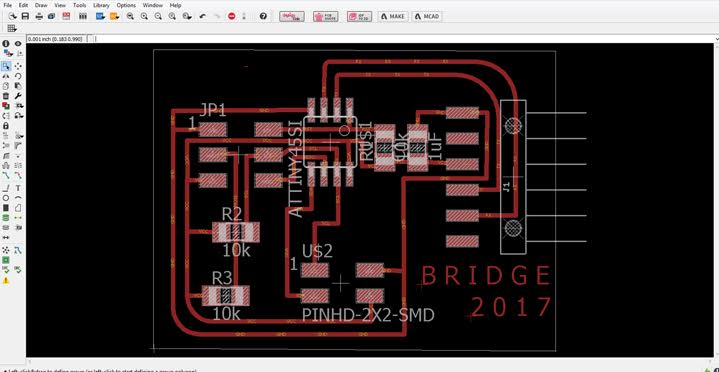Open the Layer display settings dropdown
The width and height of the screenshot is (719, 372).
pos(8,54)
